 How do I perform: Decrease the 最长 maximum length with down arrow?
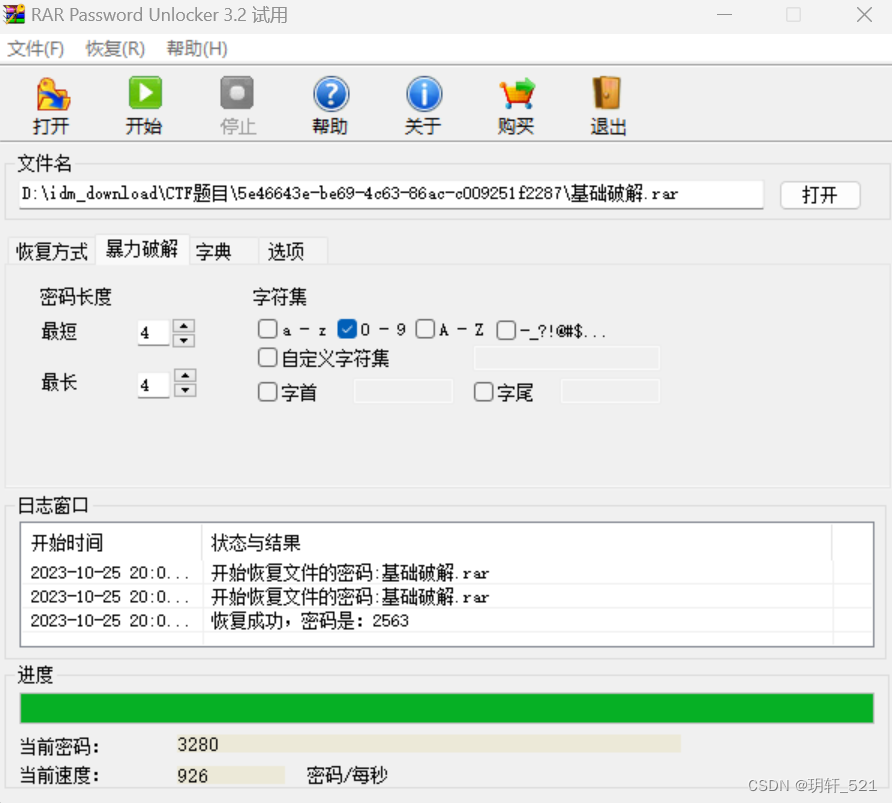point(185,390)
